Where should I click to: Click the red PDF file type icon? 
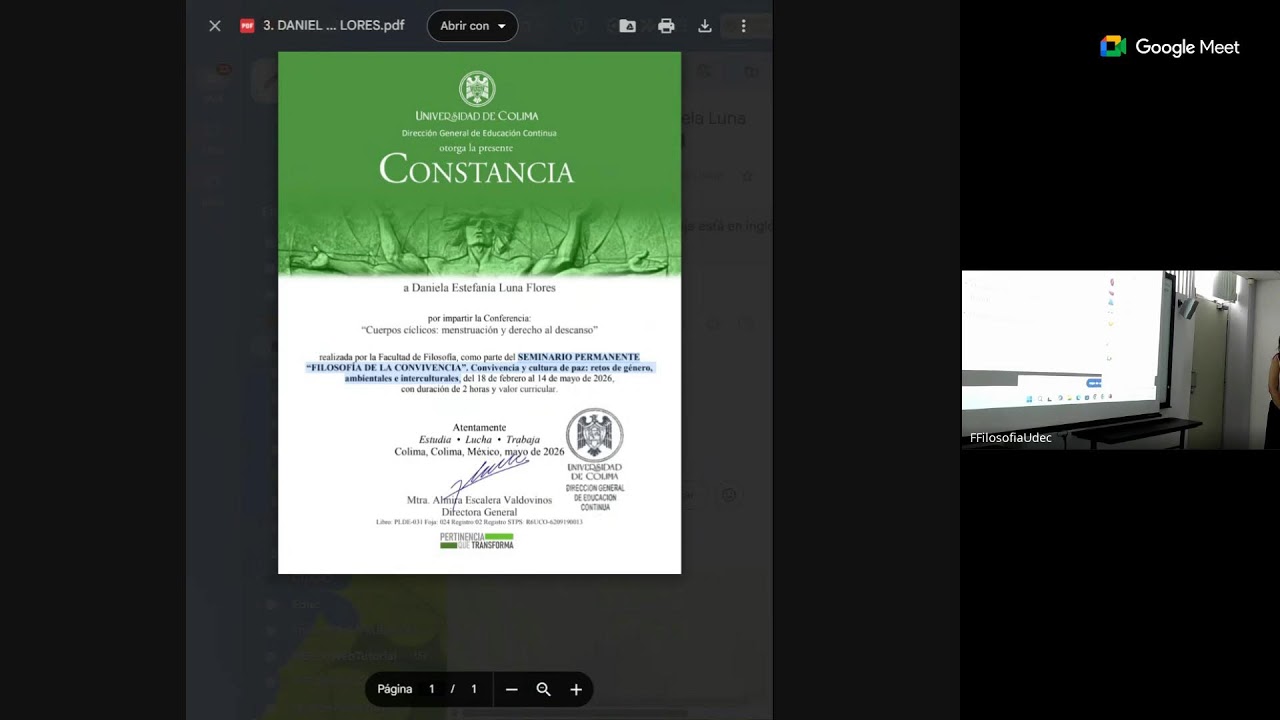[x=247, y=26]
